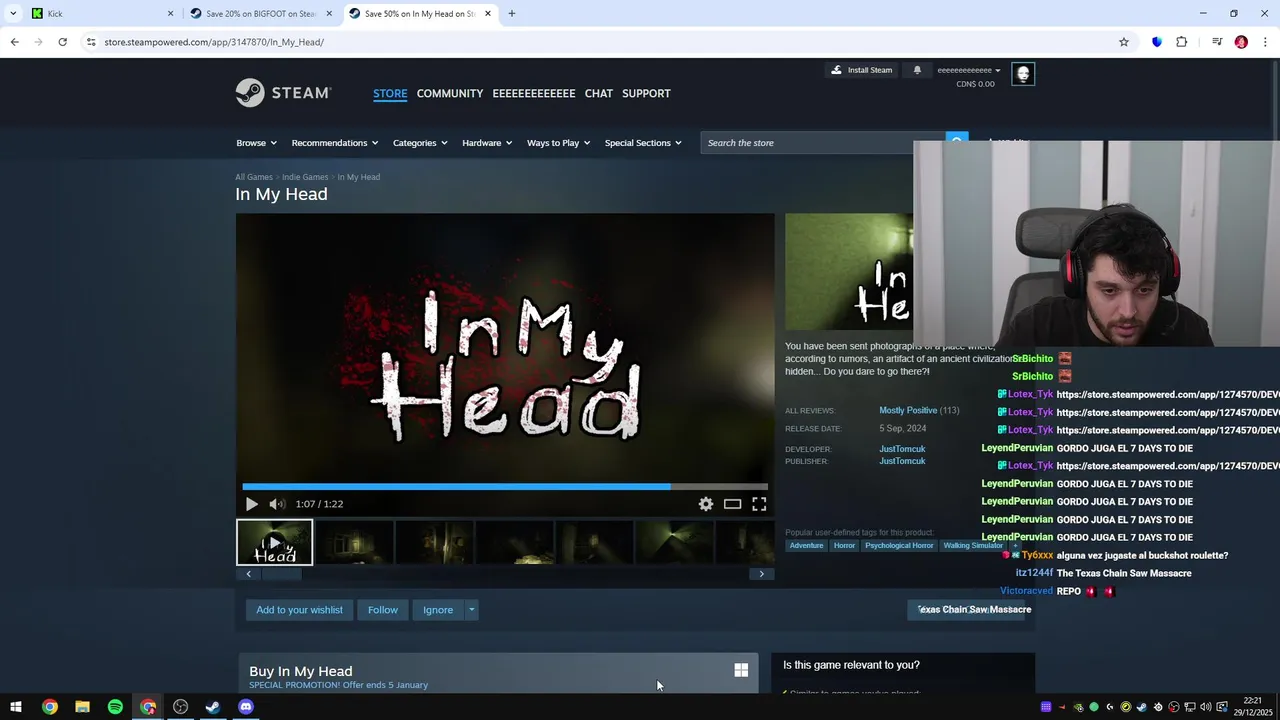Go back in browser history

pyautogui.click(x=14, y=42)
